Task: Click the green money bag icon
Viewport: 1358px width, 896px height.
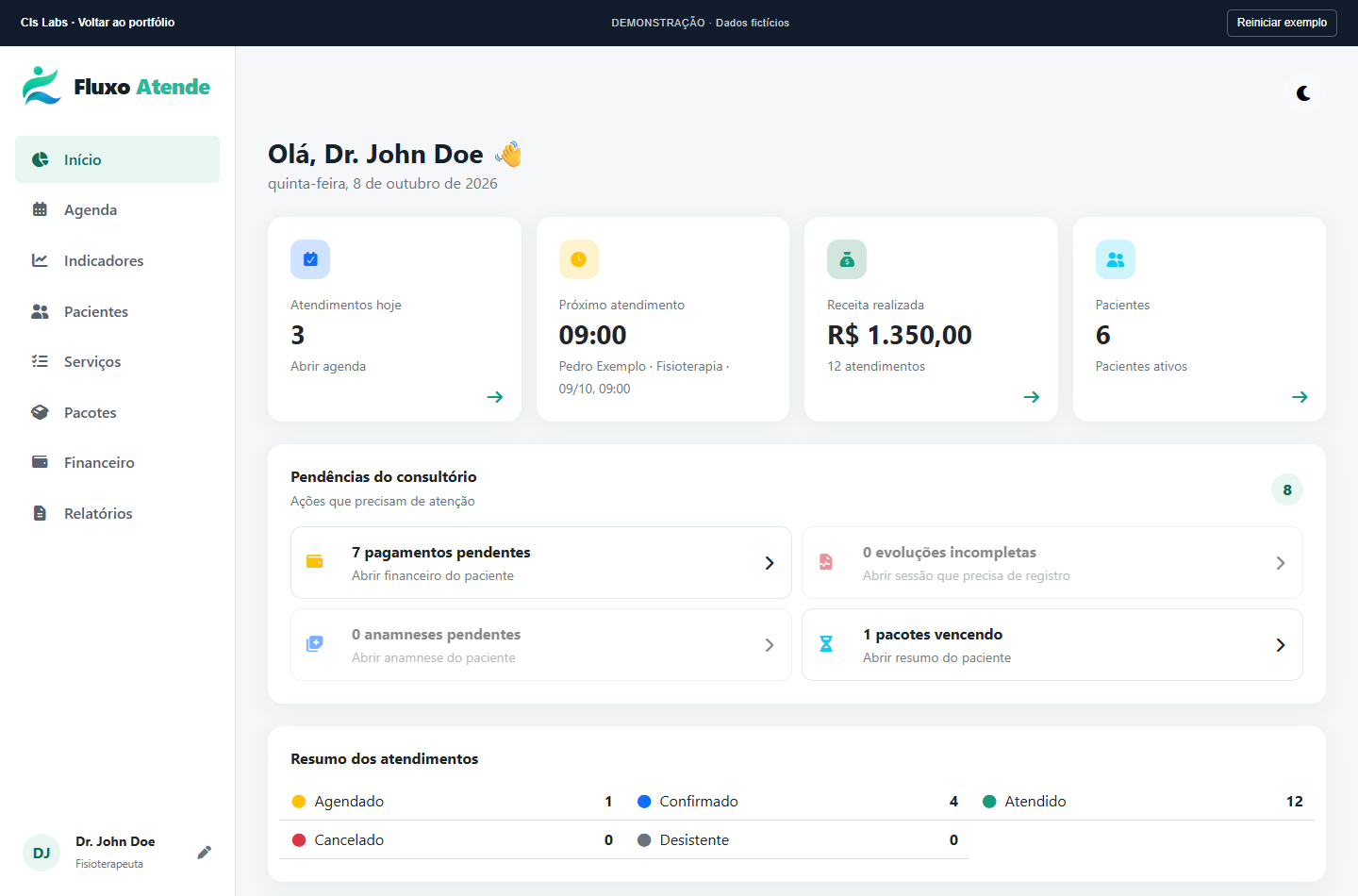Action: (x=847, y=259)
